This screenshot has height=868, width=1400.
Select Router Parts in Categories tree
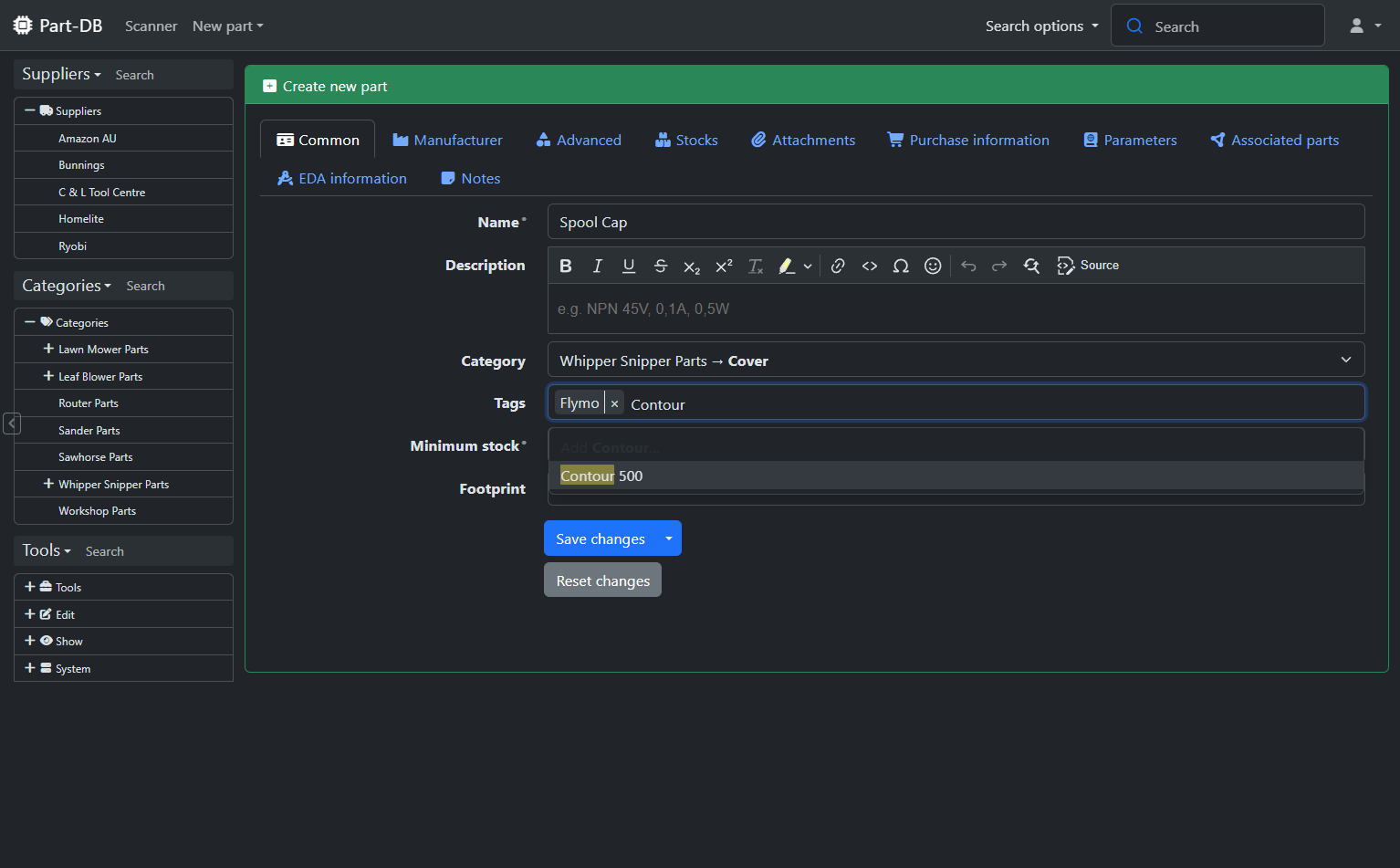89,403
